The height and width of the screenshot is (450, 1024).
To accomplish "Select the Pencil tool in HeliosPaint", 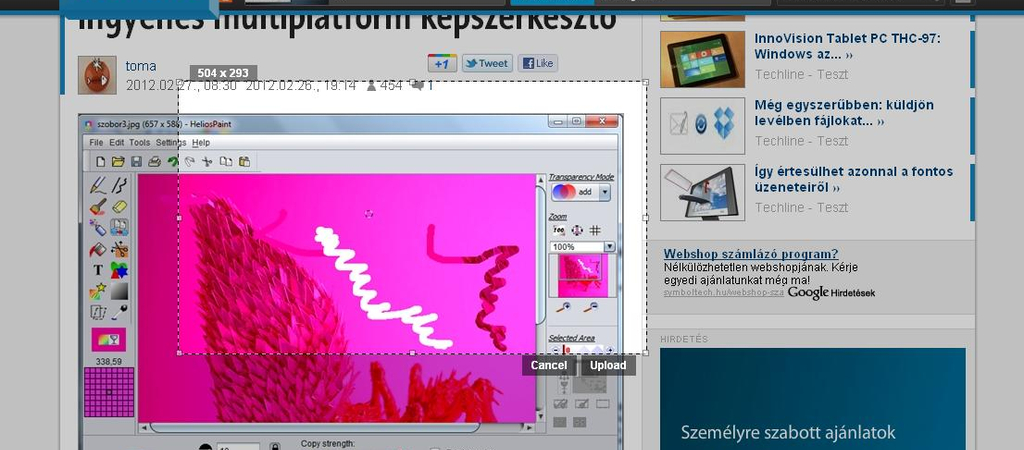I will pyautogui.click(x=98, y=185).
